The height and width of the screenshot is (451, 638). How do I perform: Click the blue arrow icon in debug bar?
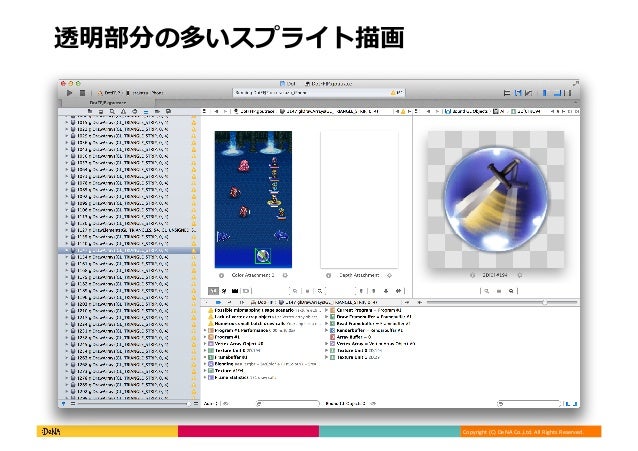click(x=218, y=302)
